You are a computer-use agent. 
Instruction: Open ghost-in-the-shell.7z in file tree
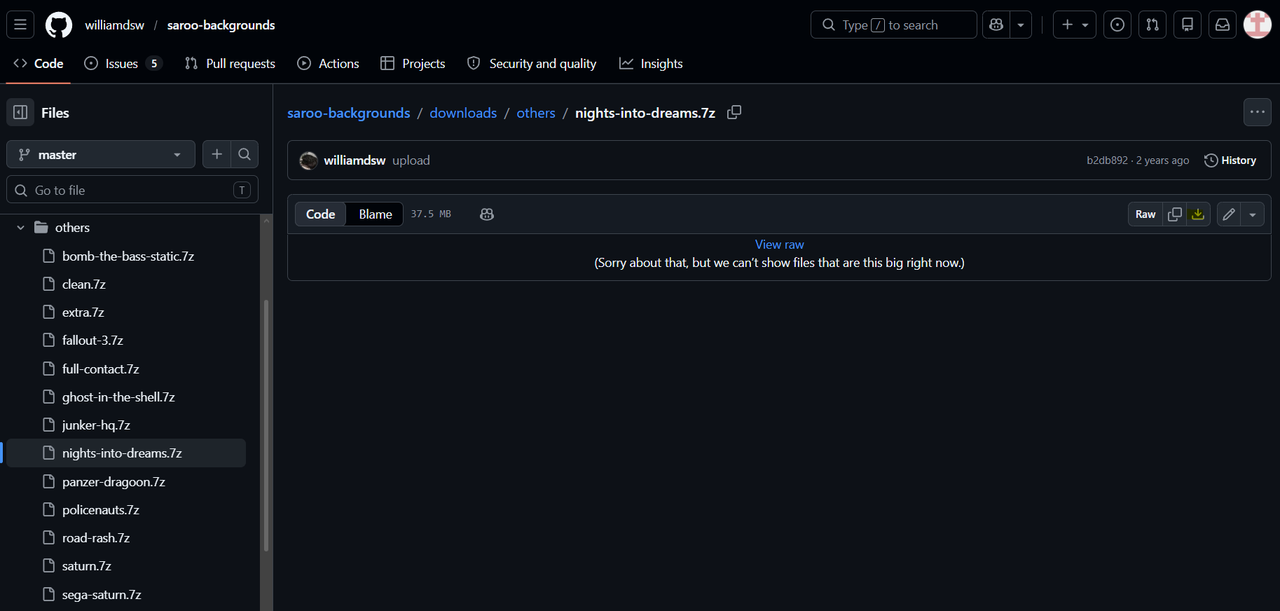pos(118,397)
